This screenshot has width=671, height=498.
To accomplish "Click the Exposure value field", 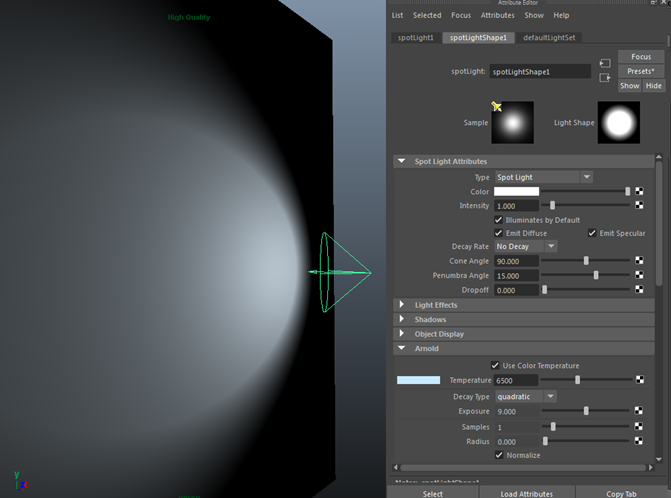I will pyautogui.click(x=516, y=412).
